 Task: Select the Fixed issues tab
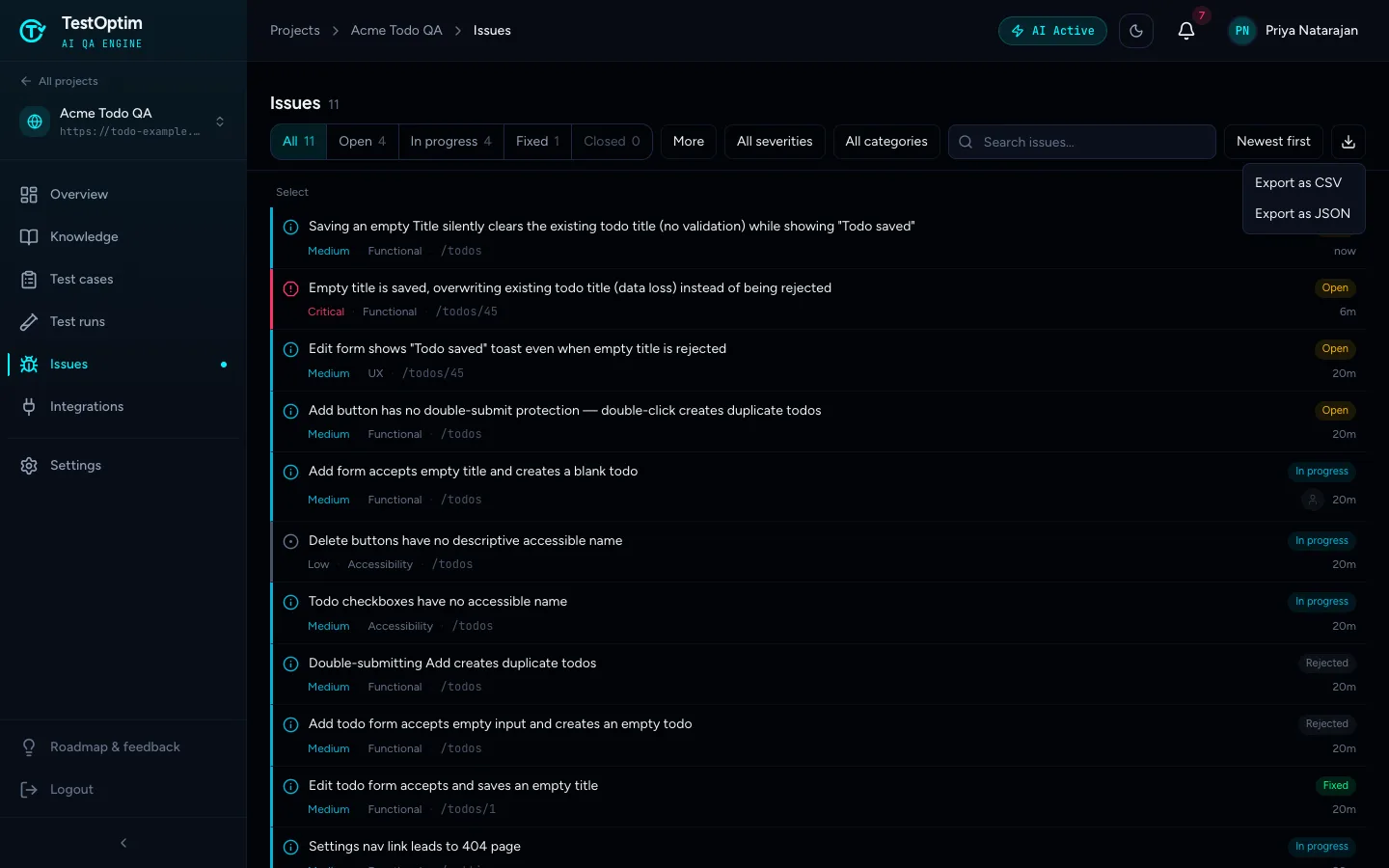pyautogui.click(x=537, y=142)
